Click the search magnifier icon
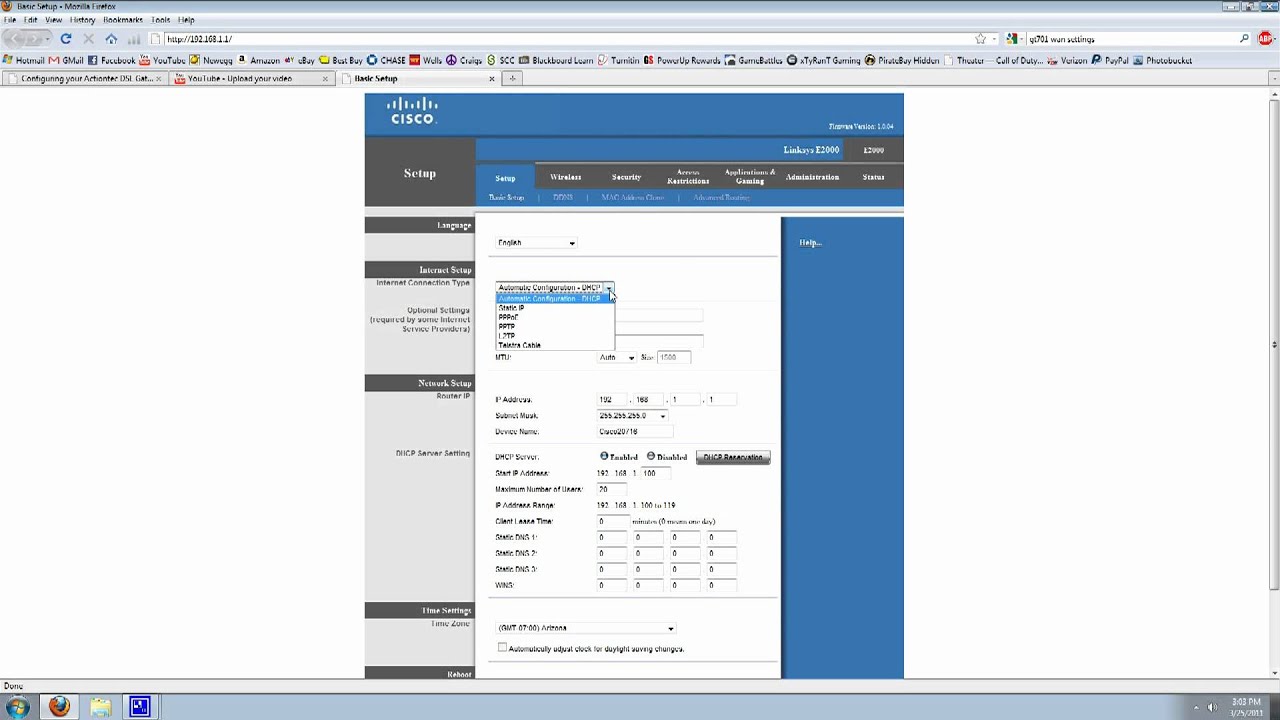1280x720 pixels. [1244, 39]
